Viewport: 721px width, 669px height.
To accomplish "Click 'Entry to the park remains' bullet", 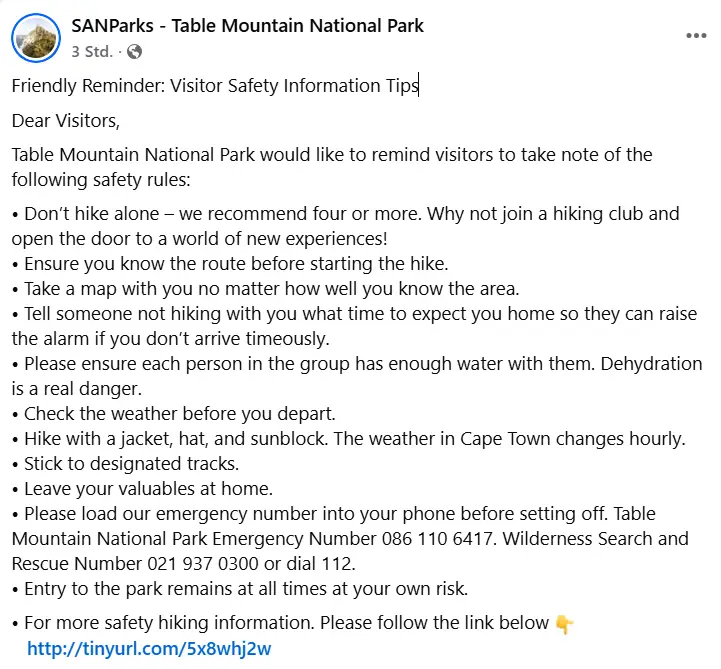I will [x=240, y=589].
